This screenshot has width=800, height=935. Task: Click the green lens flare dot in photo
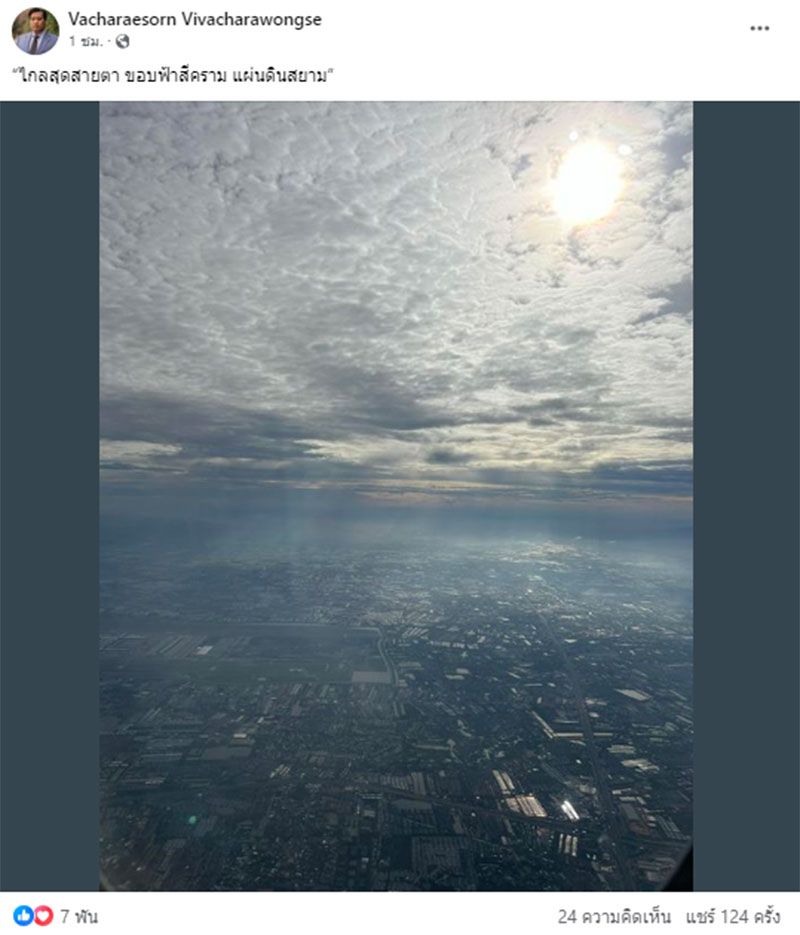point(192,820)
